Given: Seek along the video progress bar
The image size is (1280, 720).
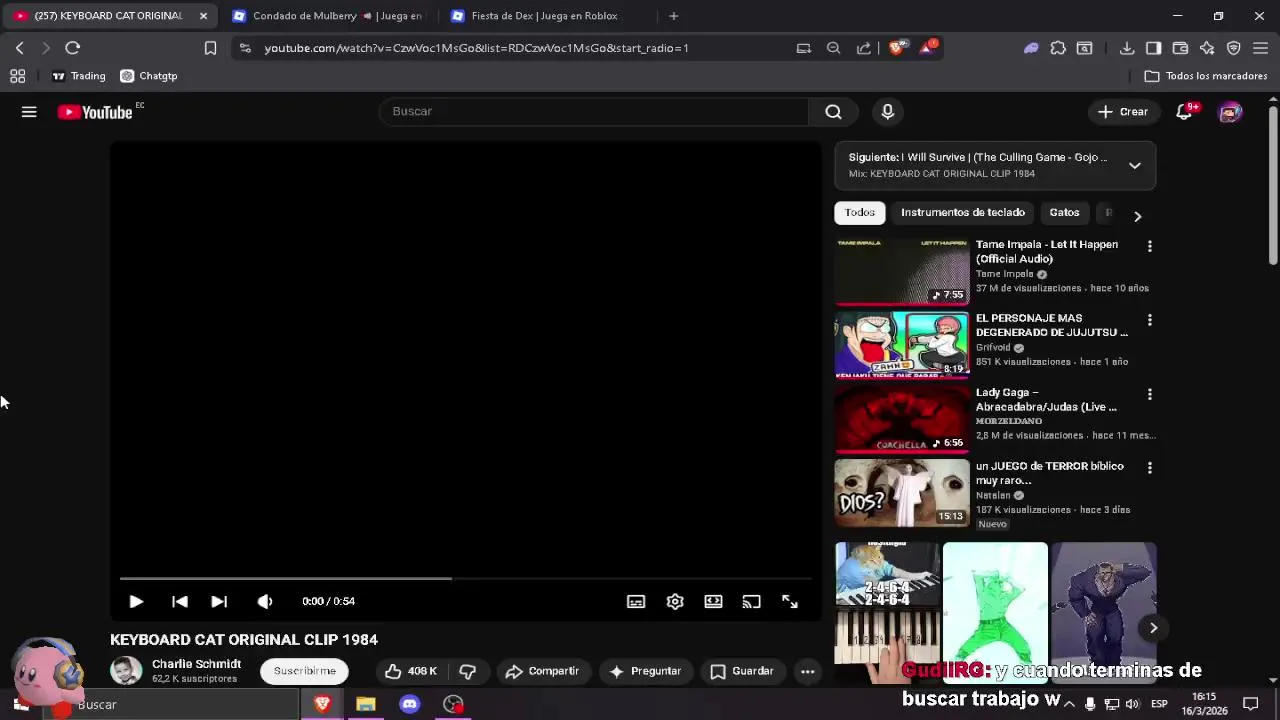Looking at the screenshot, I should click(x=465, y=578).
